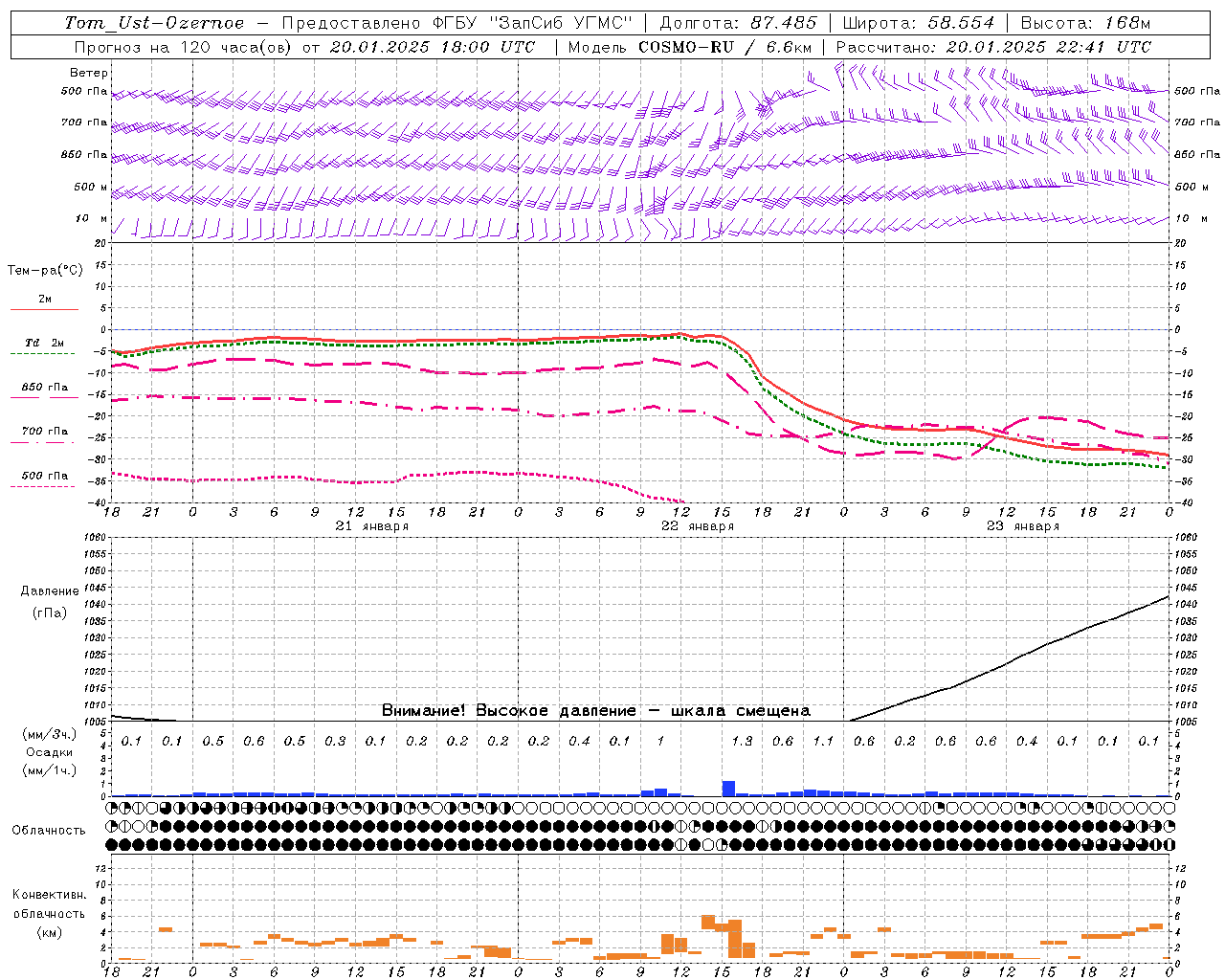Click the 23 января date label

[x=1023, y=526]
